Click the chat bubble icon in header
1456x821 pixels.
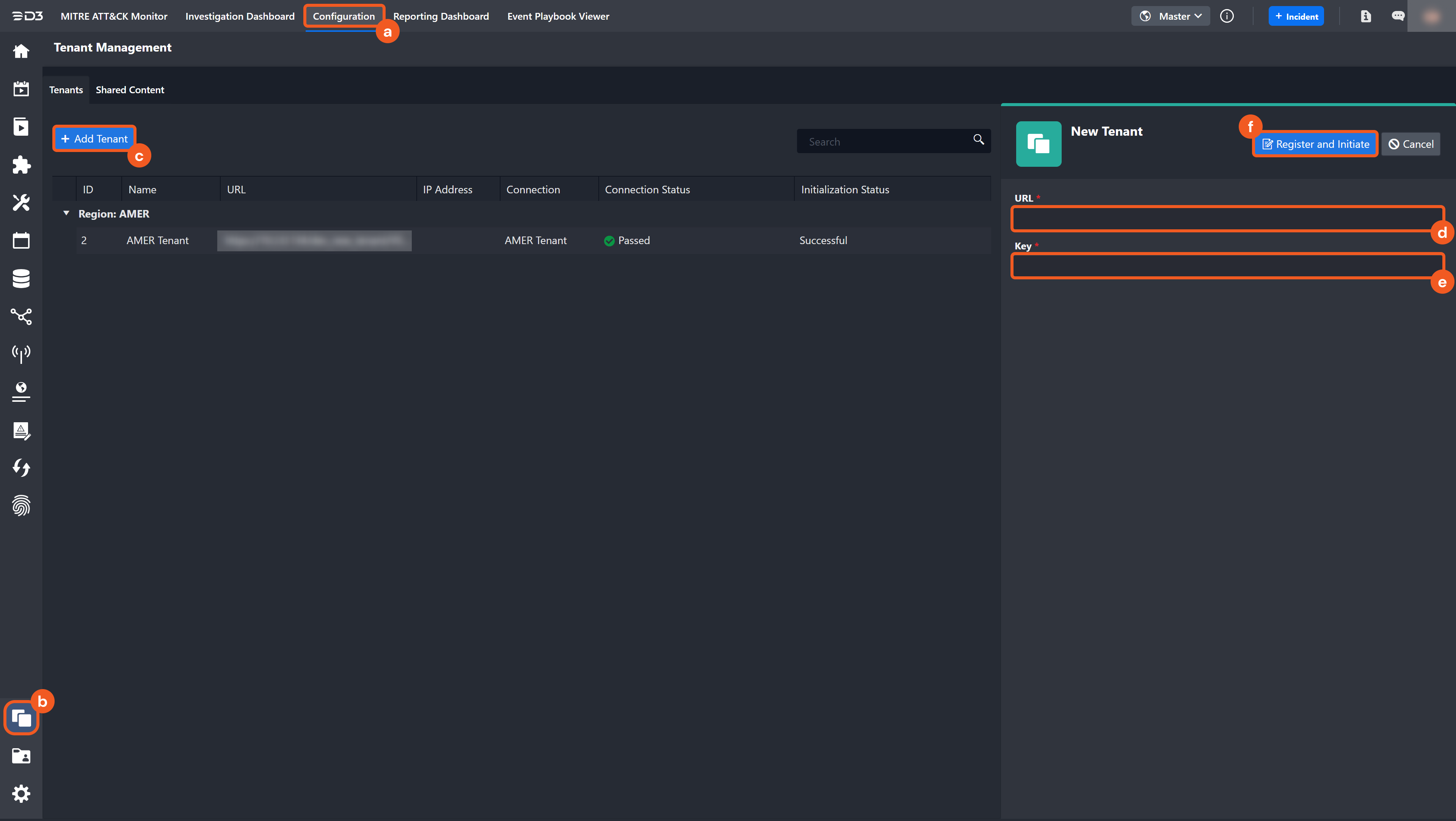coord(1398,16)
